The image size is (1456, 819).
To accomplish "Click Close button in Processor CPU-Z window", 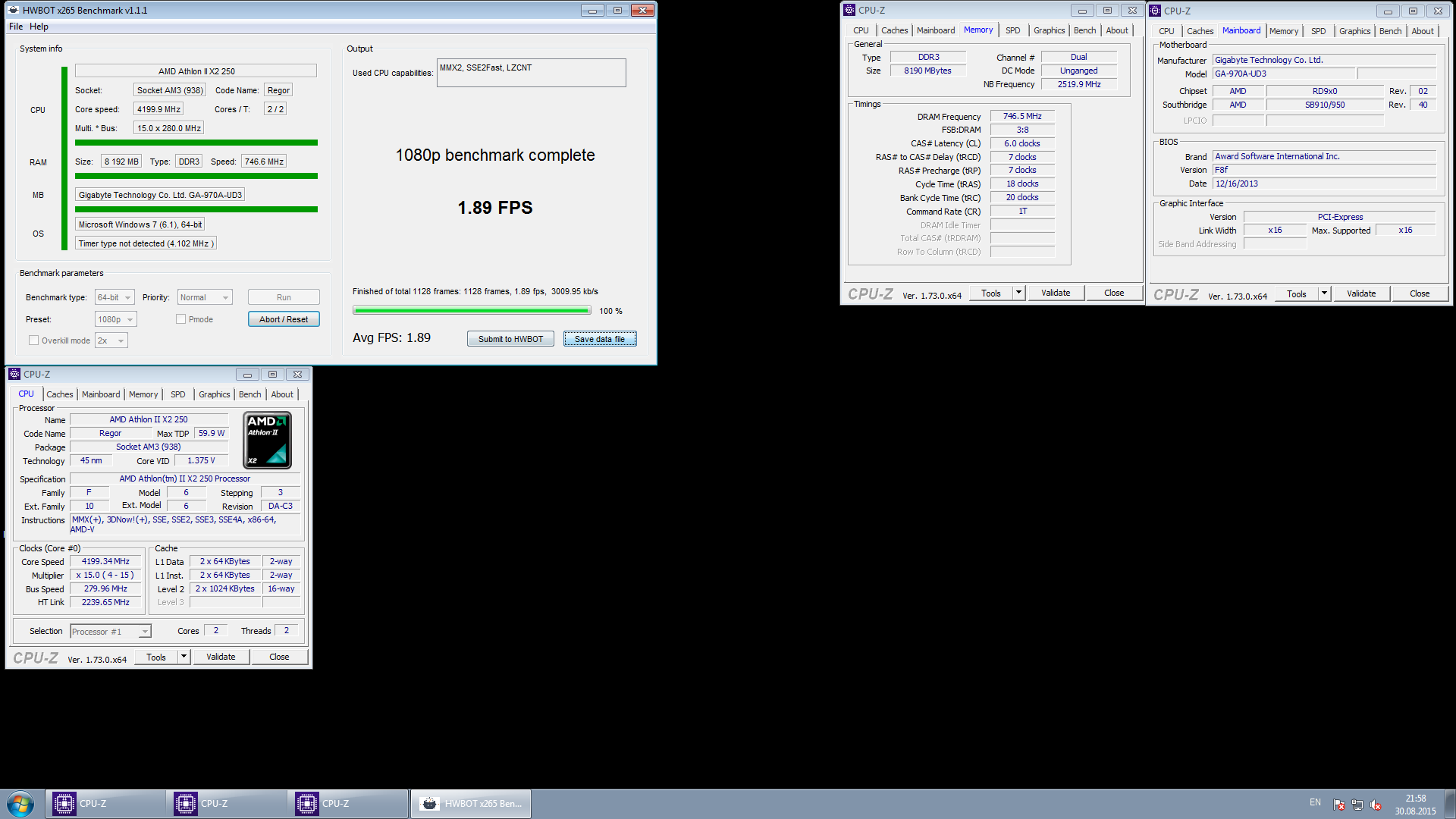I will (x=279, y=657).
